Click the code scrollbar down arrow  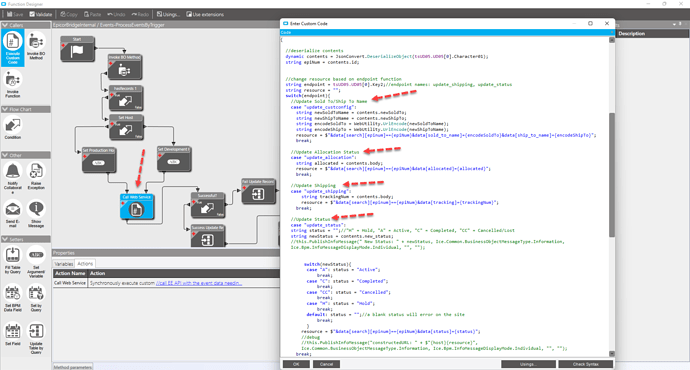(612, 354)
